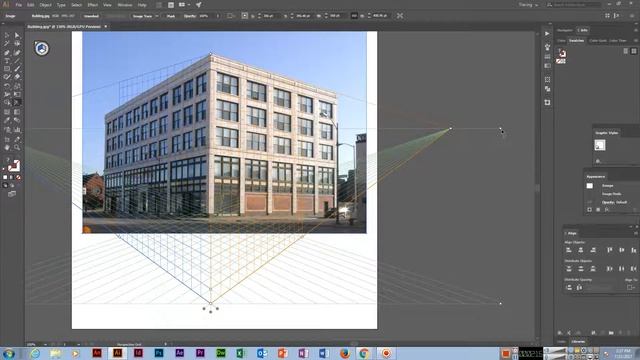Viewport: 640px width, 360px height.
Task: Switch Swatches panel to list view
Action: click(x=626, y=51)
